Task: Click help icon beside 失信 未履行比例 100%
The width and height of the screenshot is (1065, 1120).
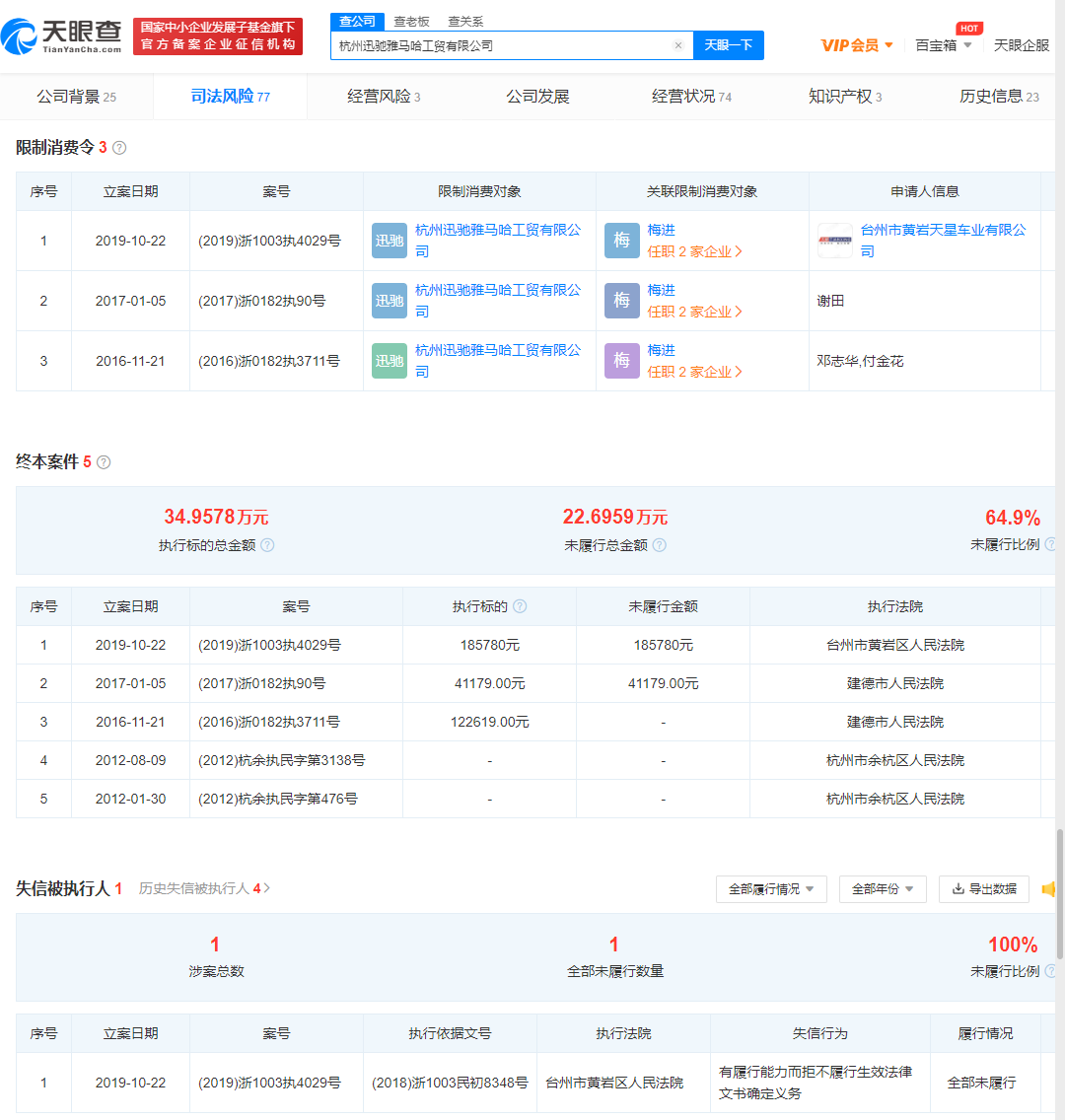Action: [1050, 971]
